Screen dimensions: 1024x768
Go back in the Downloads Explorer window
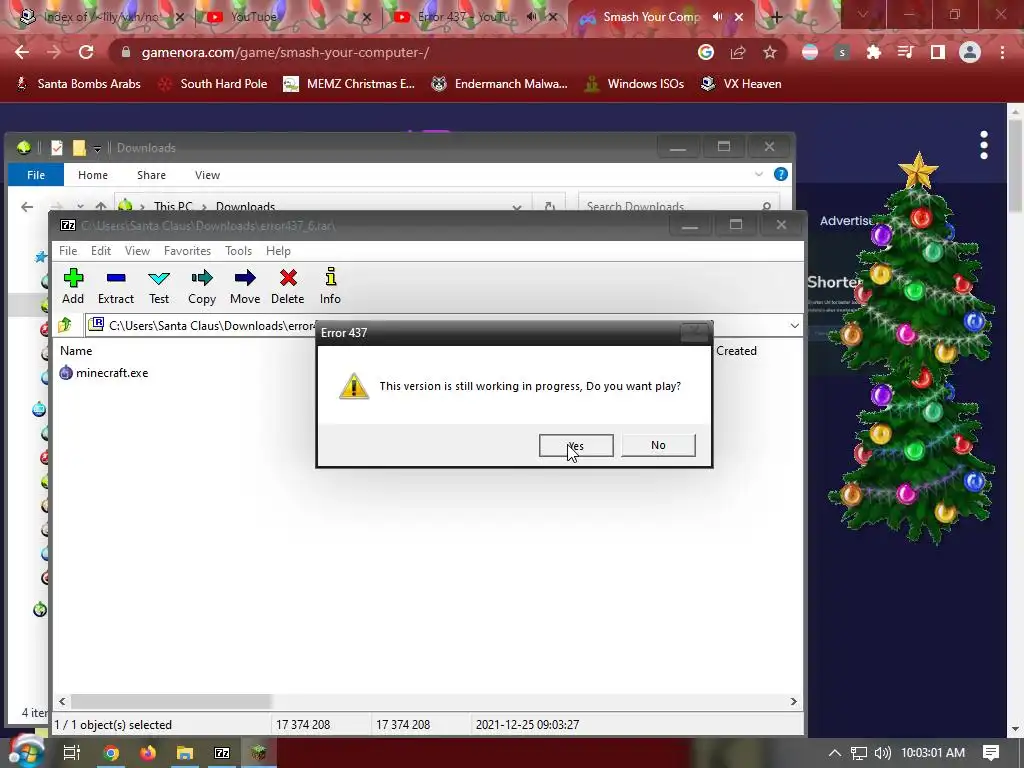(27, 207)
